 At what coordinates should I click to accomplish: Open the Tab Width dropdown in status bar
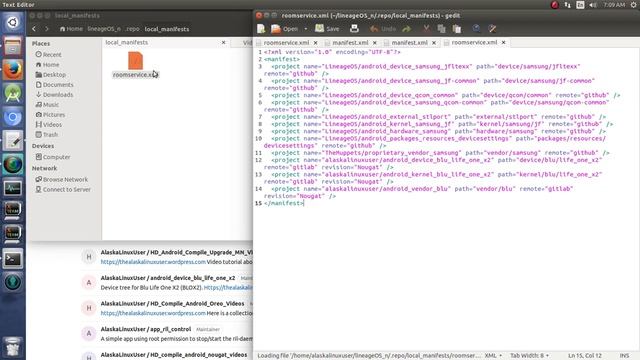tap(529, 356)
